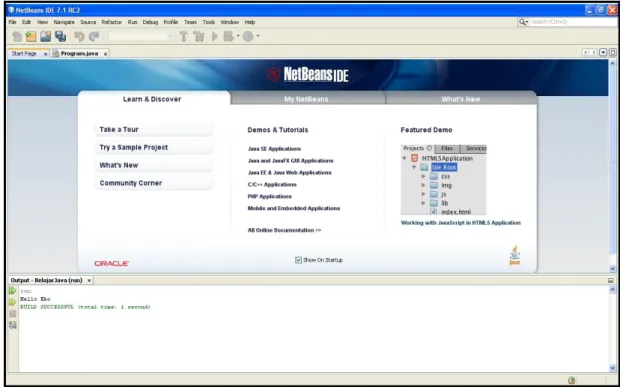Click the Open Project toolbar icon

click(45, 36)
